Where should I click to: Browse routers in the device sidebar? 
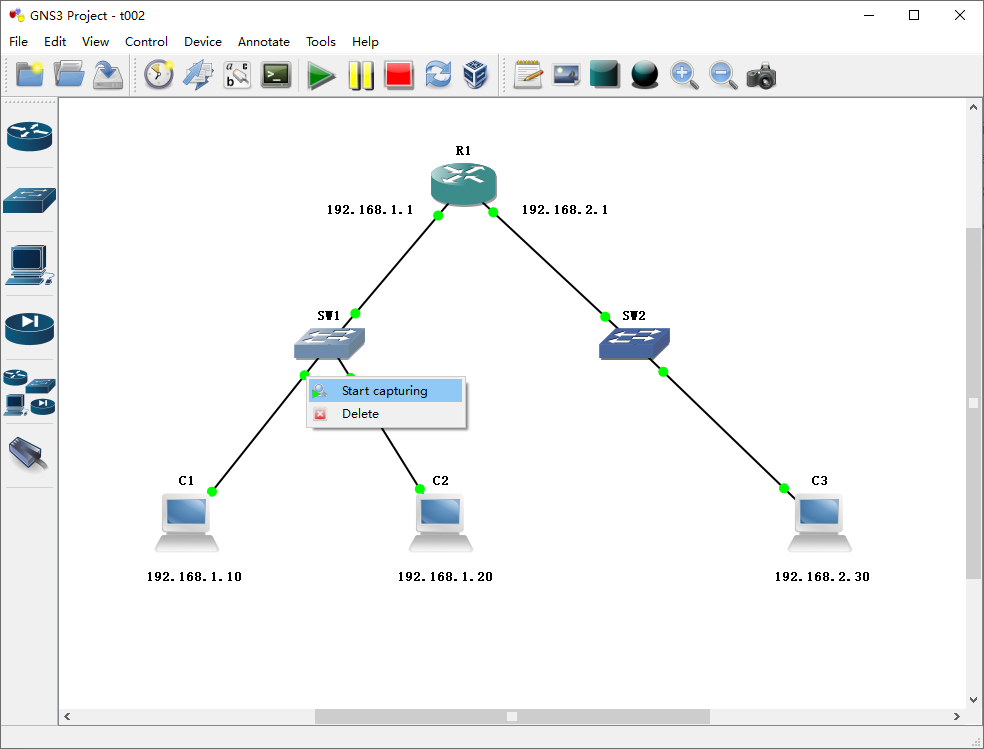pos(29,136)
